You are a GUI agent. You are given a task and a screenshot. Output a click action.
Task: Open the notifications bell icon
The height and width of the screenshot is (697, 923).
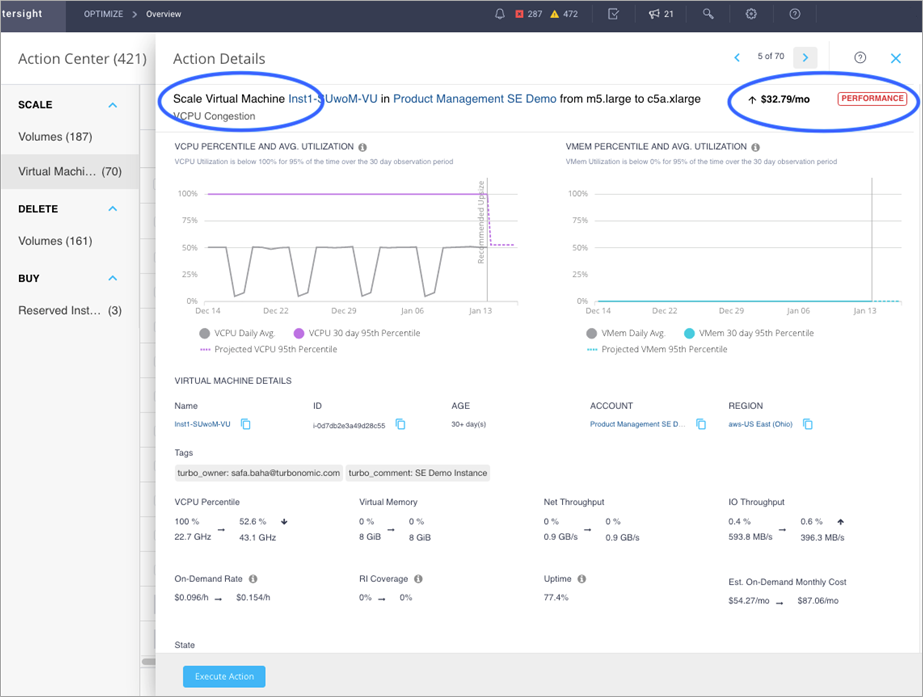499,14
